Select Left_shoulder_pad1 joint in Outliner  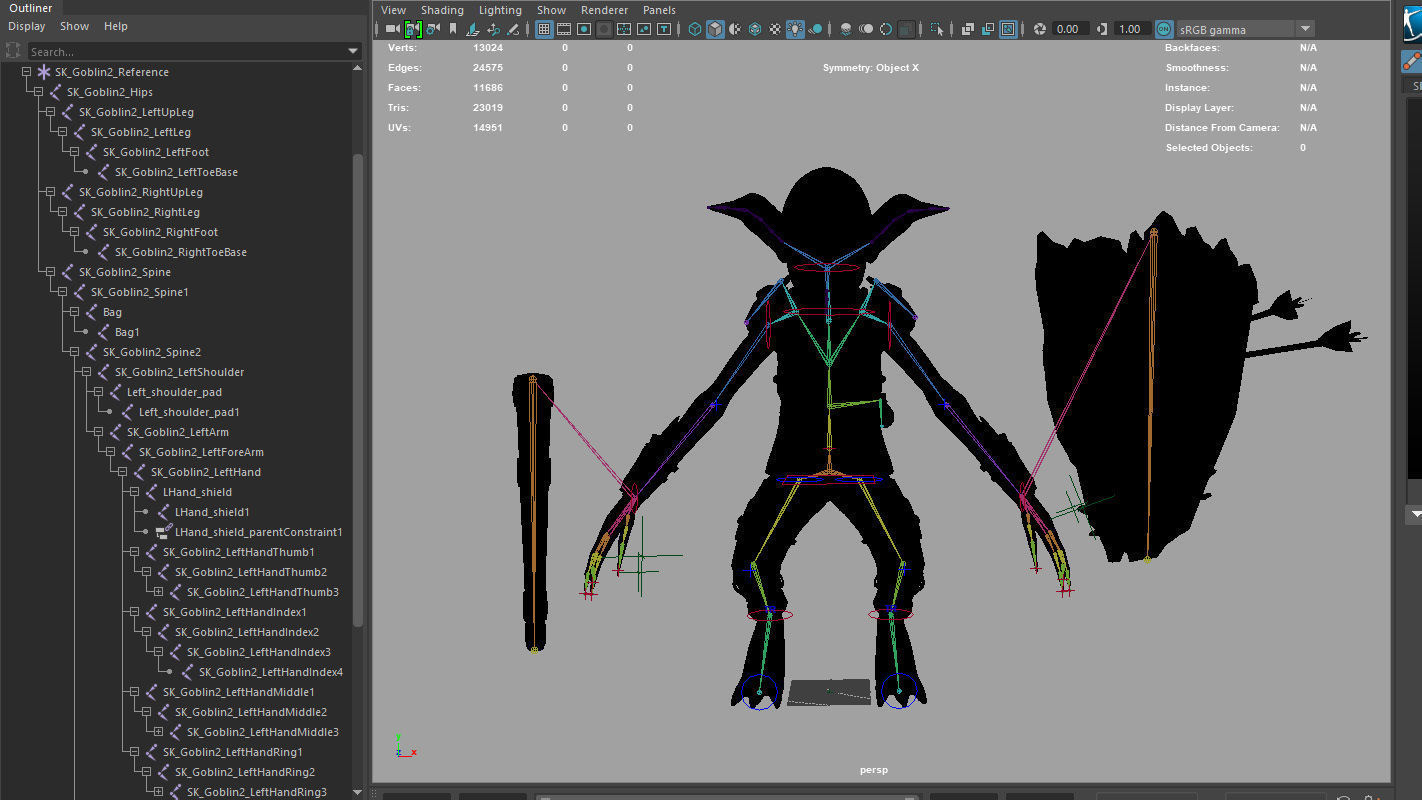(189, 412)
